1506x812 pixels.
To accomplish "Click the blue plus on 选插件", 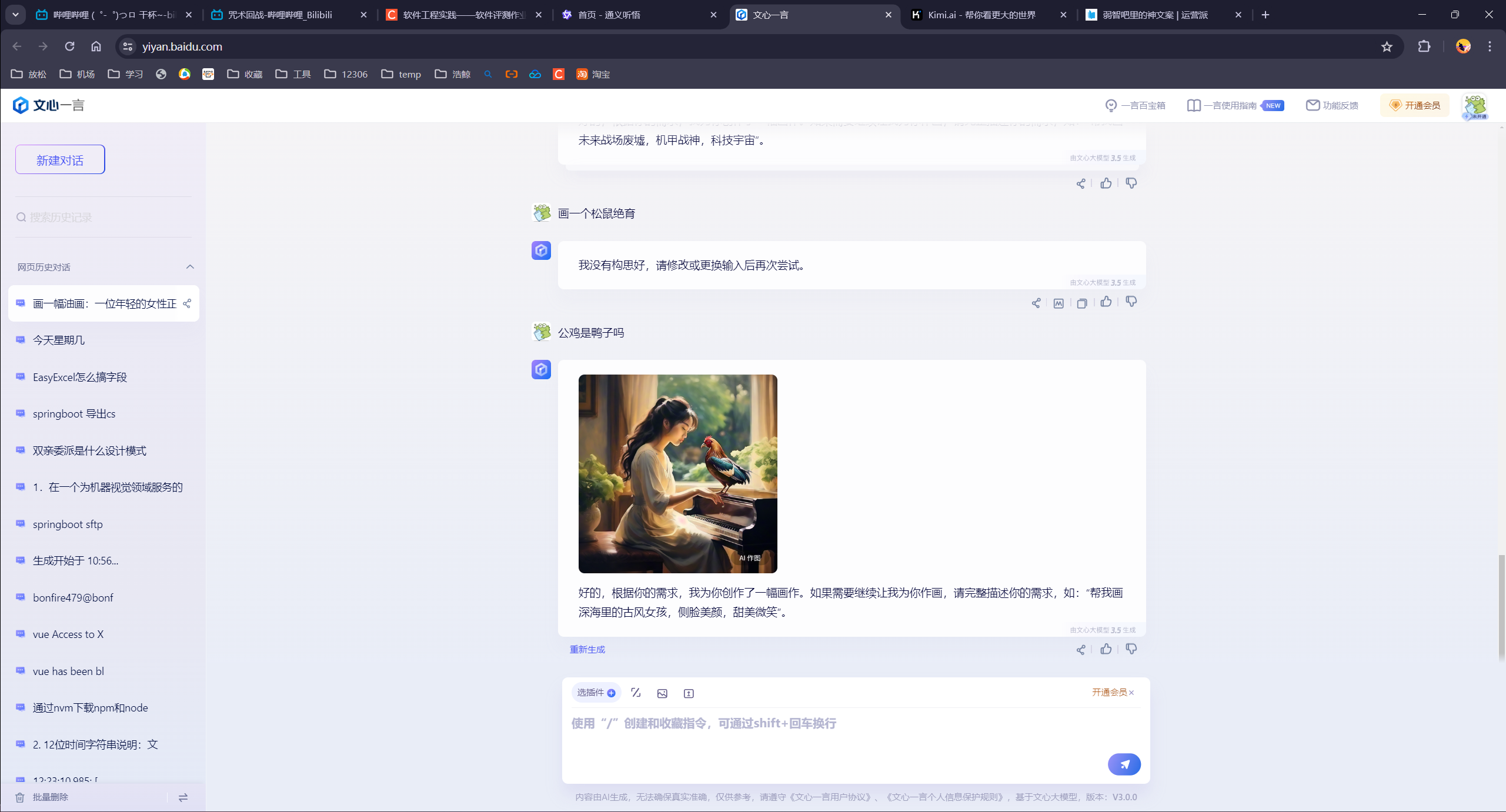I will (x=612, y=693).
